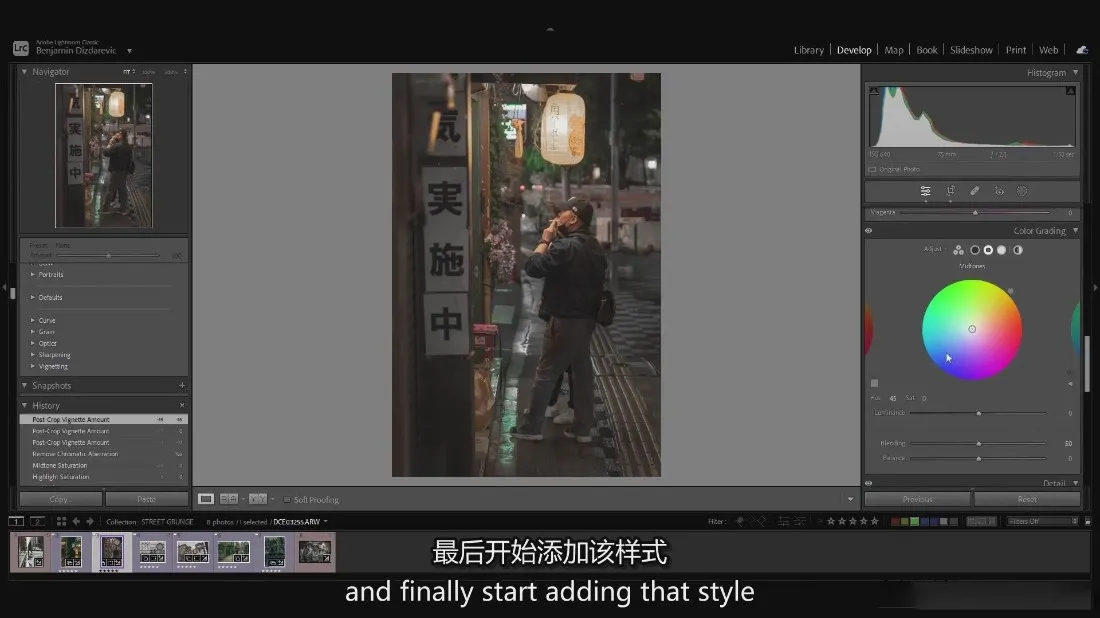This screenshot has height=618, width=1100.
Task: Expand the Detail panel
Action: (1075, 483)
